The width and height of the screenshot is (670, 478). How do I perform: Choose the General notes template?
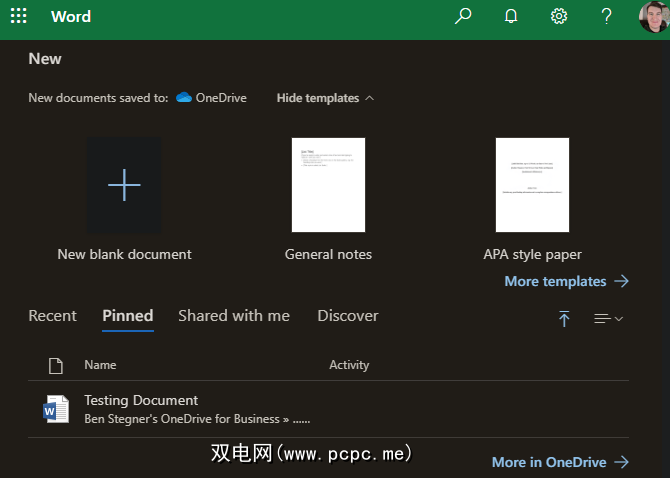328,186
